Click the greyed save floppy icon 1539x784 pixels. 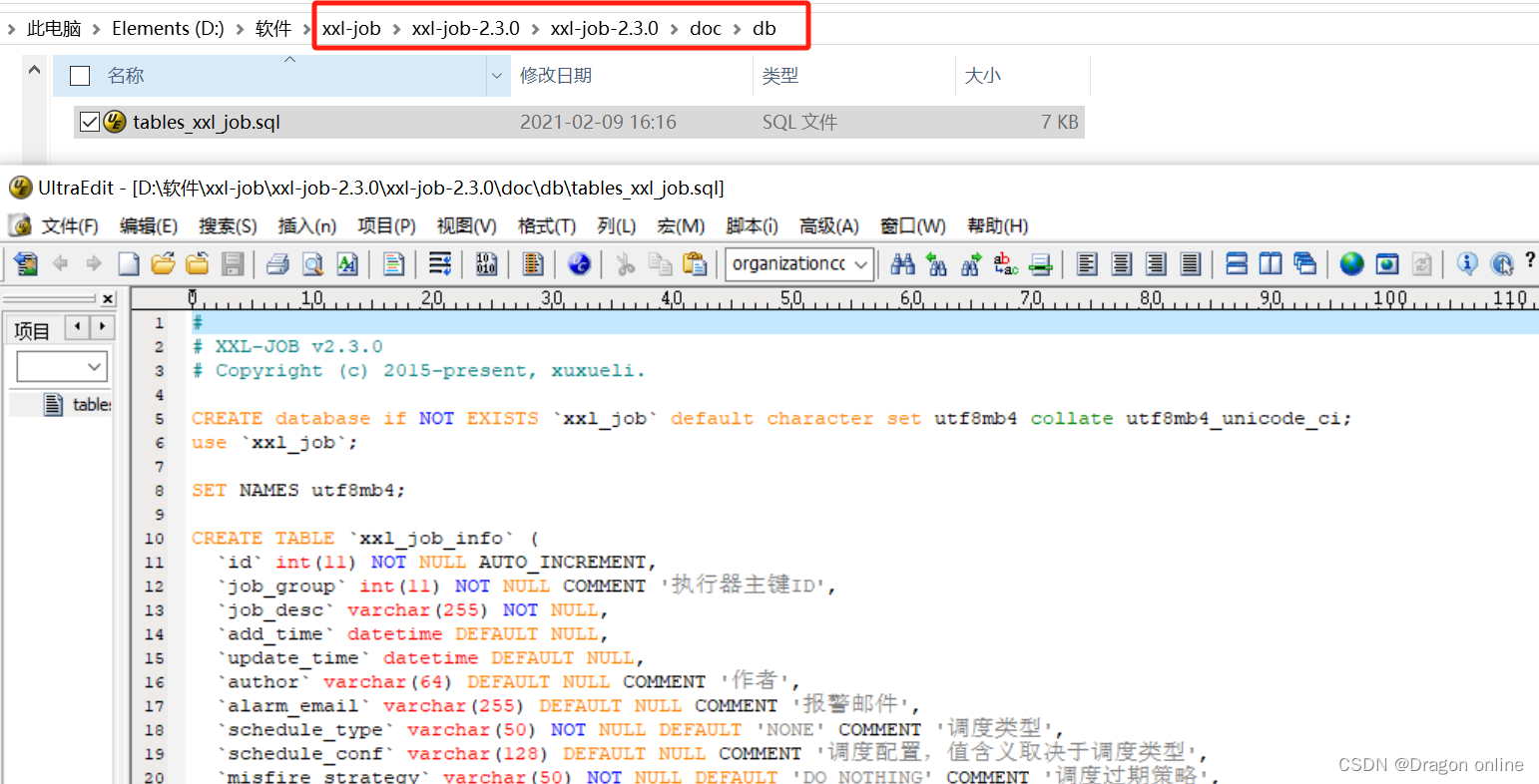233,263
